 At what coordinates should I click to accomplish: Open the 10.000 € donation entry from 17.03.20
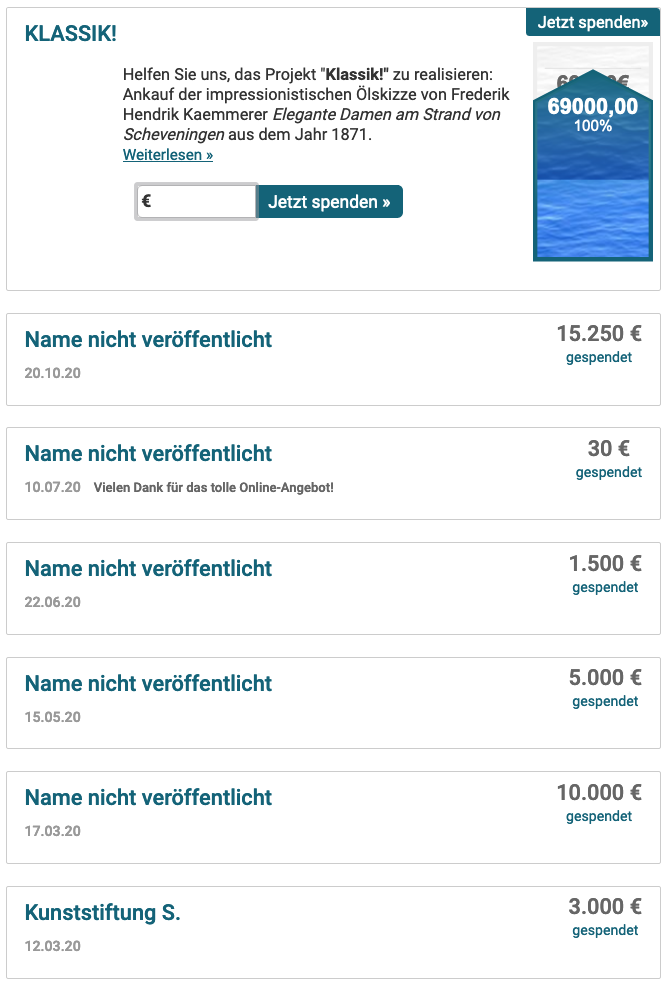point(333,817)
